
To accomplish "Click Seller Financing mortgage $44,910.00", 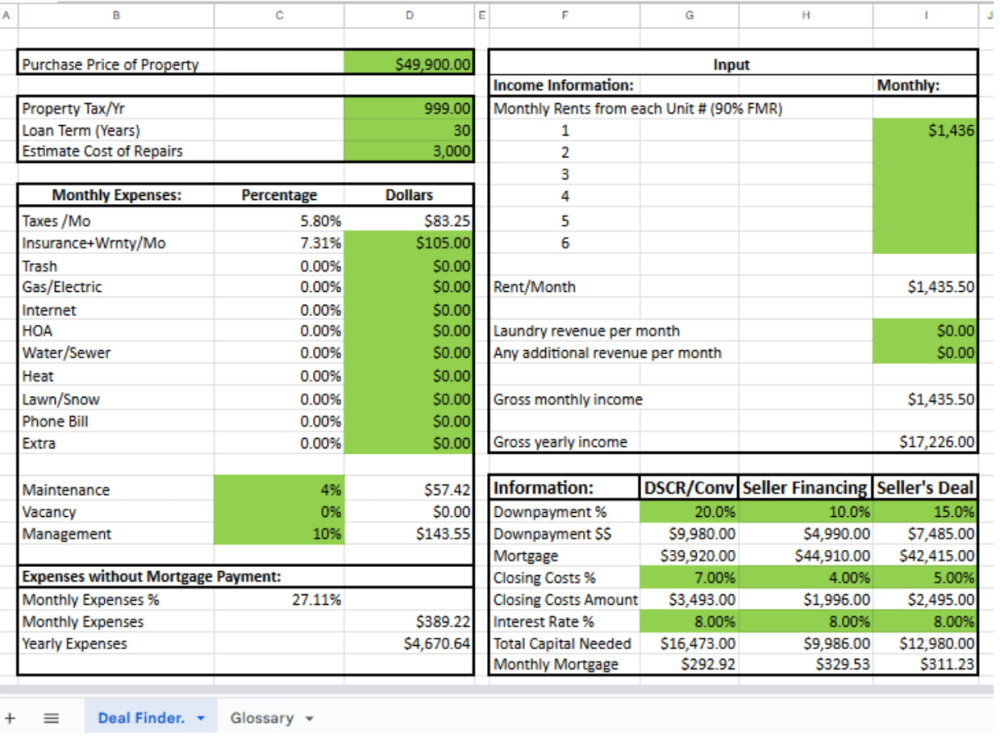I will [x=805, y=556].
